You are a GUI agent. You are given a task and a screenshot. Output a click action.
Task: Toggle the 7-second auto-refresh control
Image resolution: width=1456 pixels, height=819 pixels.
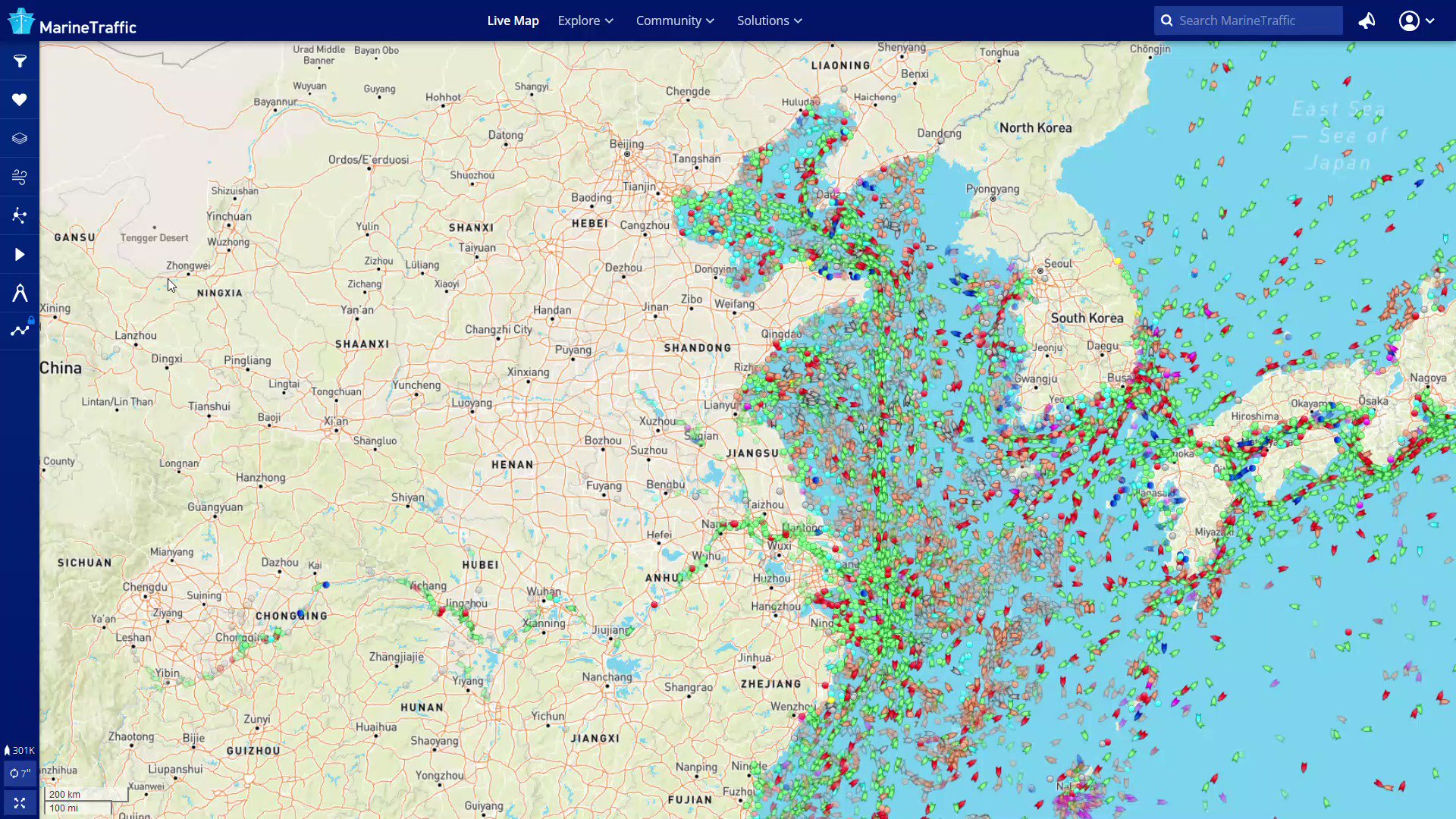[x=20, y=773]
